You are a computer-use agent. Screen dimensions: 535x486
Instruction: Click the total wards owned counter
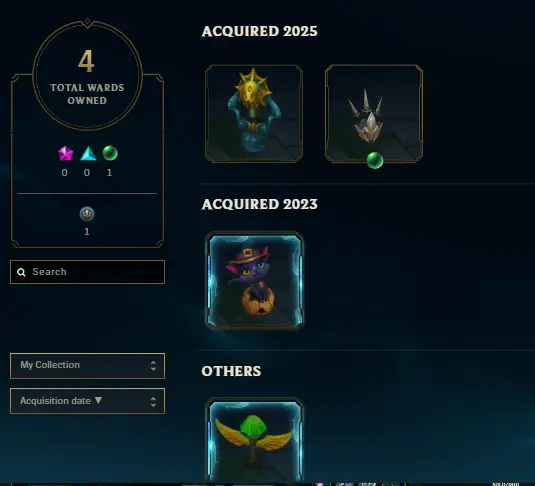coord(87,75)
